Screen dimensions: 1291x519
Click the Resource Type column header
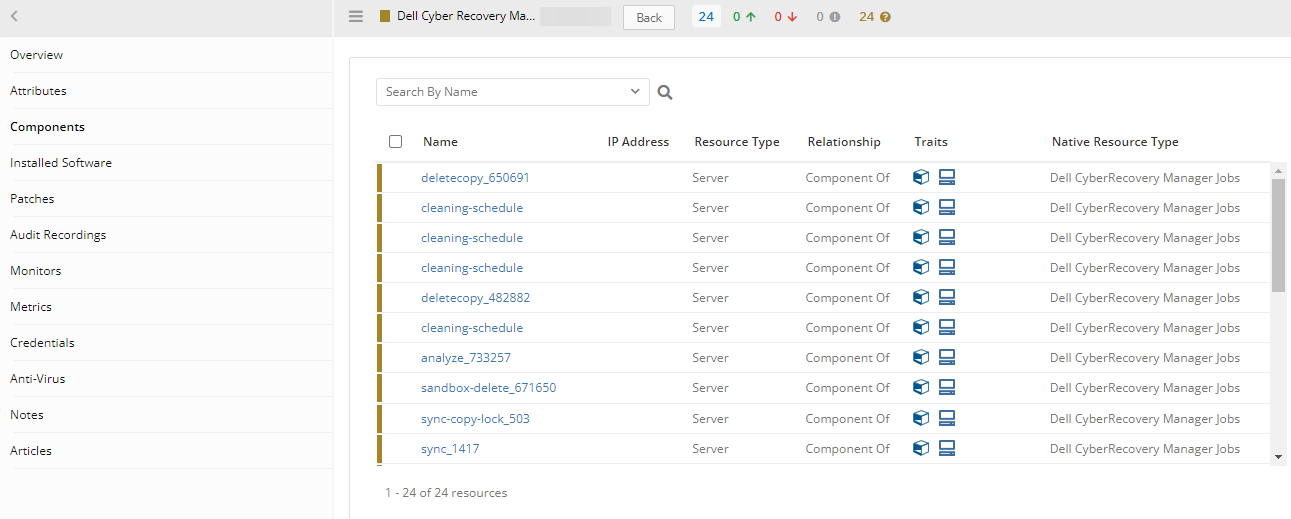(x=737, y=142)
